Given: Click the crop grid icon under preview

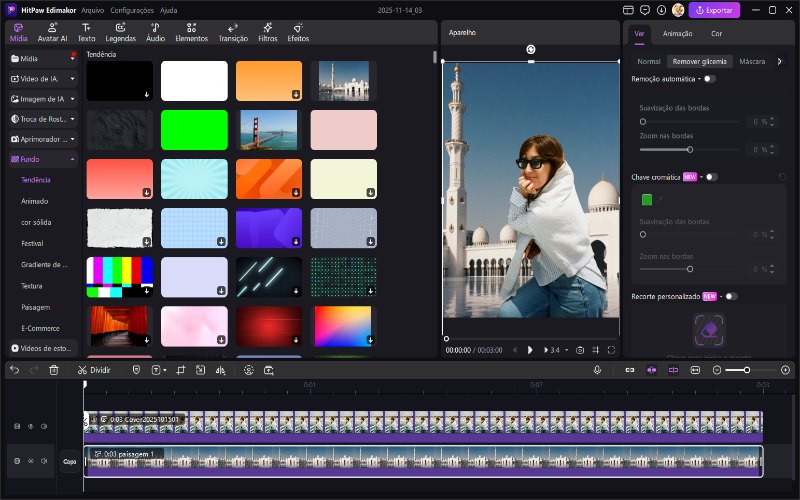Looking at the screenshot, I should click(x=595, y=350).
